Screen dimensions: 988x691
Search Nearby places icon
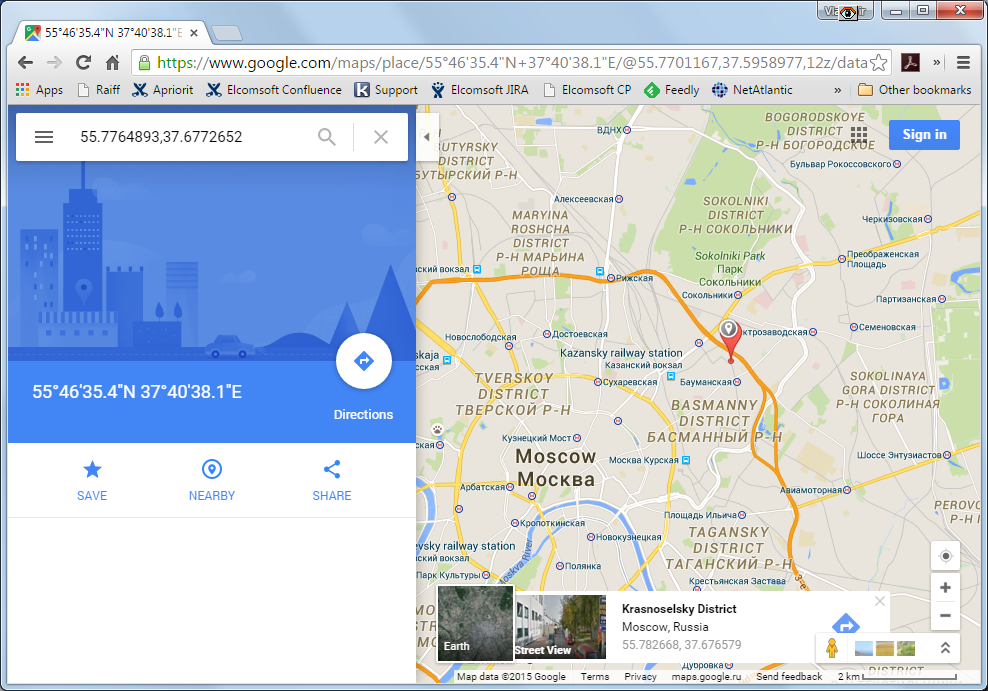(212, 470)
